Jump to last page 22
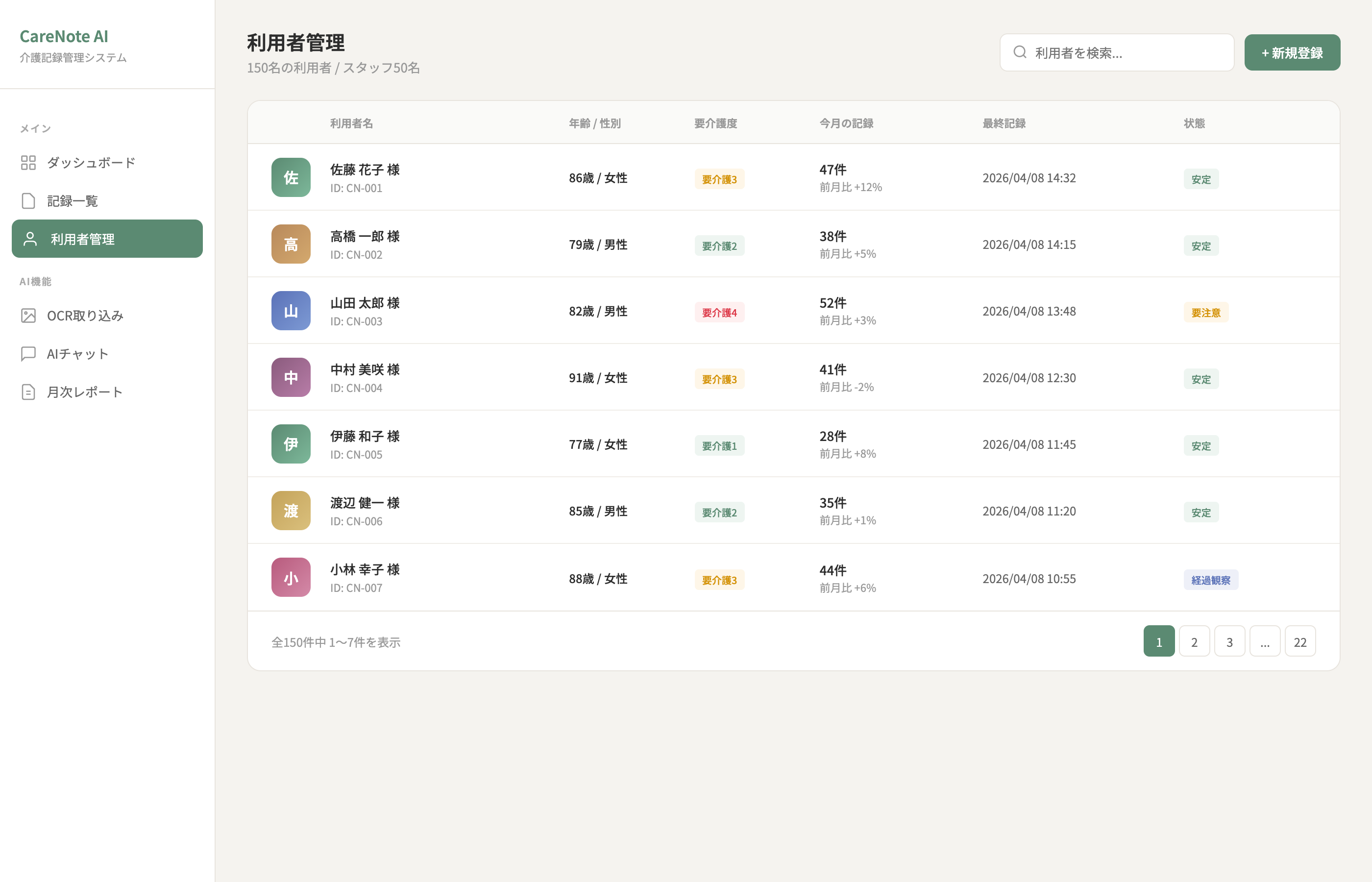 (x=1300, y=641)
